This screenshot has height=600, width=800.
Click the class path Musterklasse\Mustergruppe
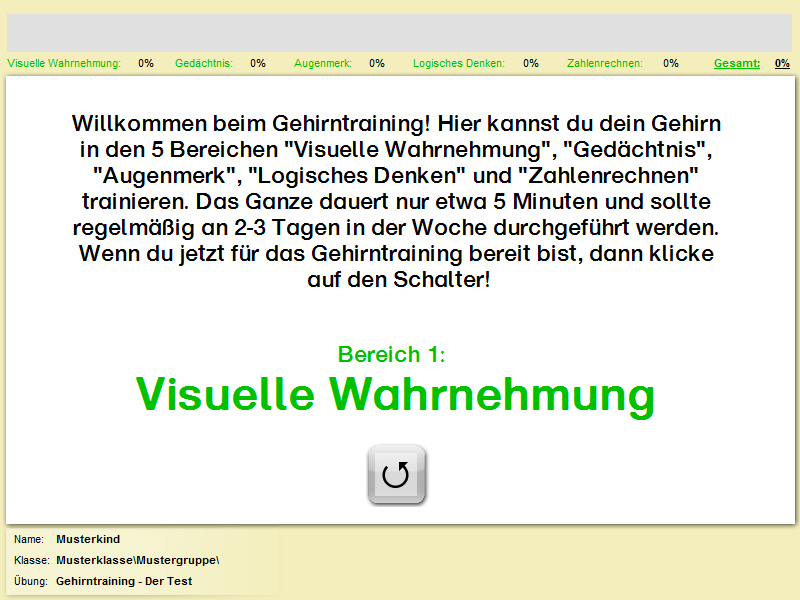point(137,560)
